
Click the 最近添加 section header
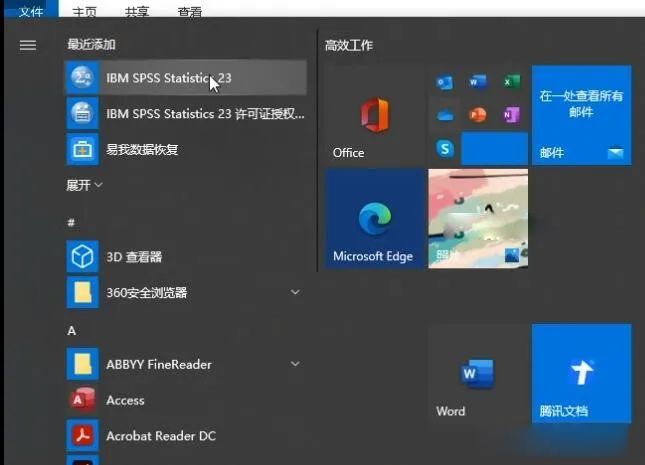(x=91, y=44)
